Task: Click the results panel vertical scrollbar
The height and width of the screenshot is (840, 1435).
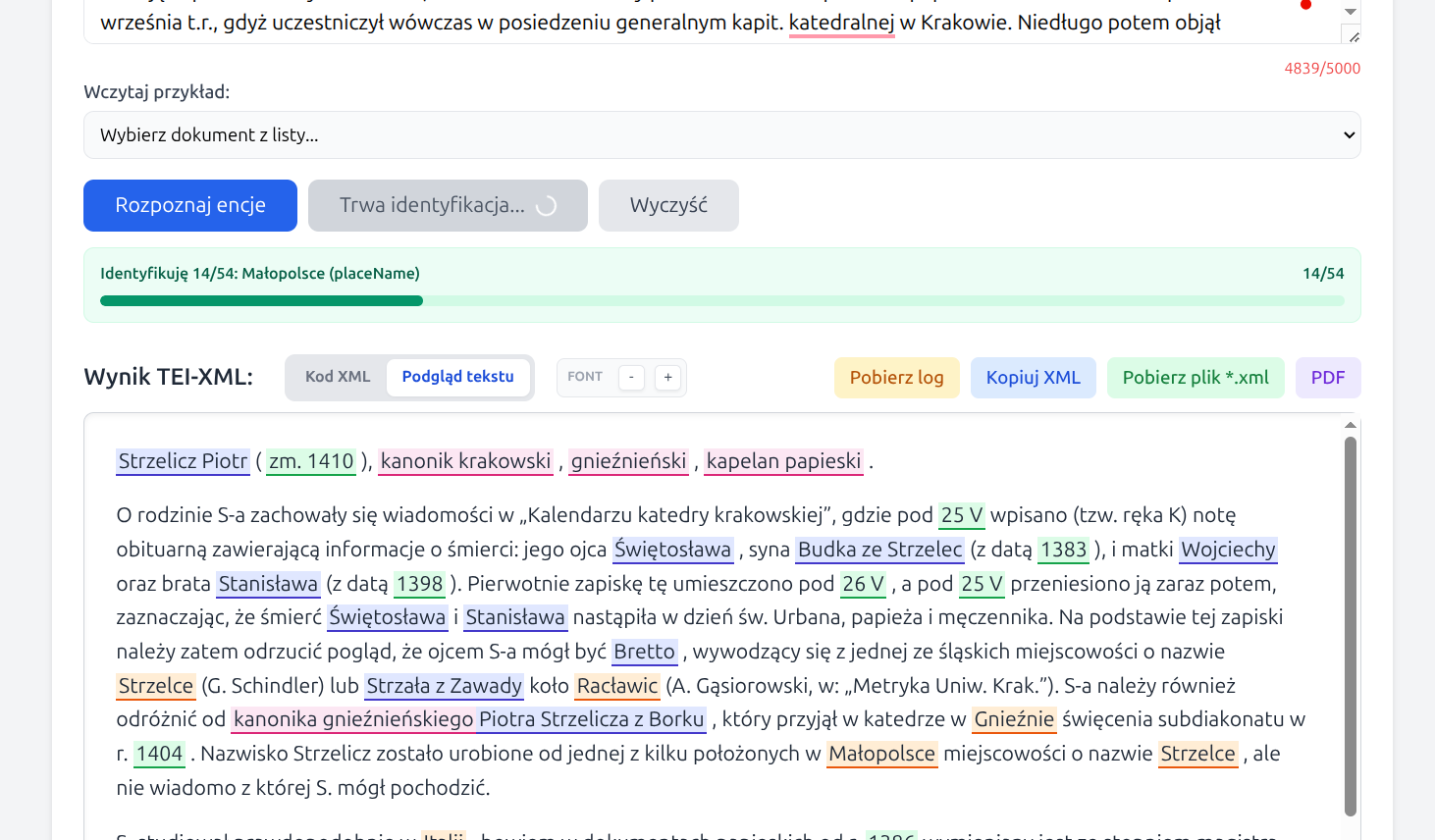Action: tap(1351, 626)
